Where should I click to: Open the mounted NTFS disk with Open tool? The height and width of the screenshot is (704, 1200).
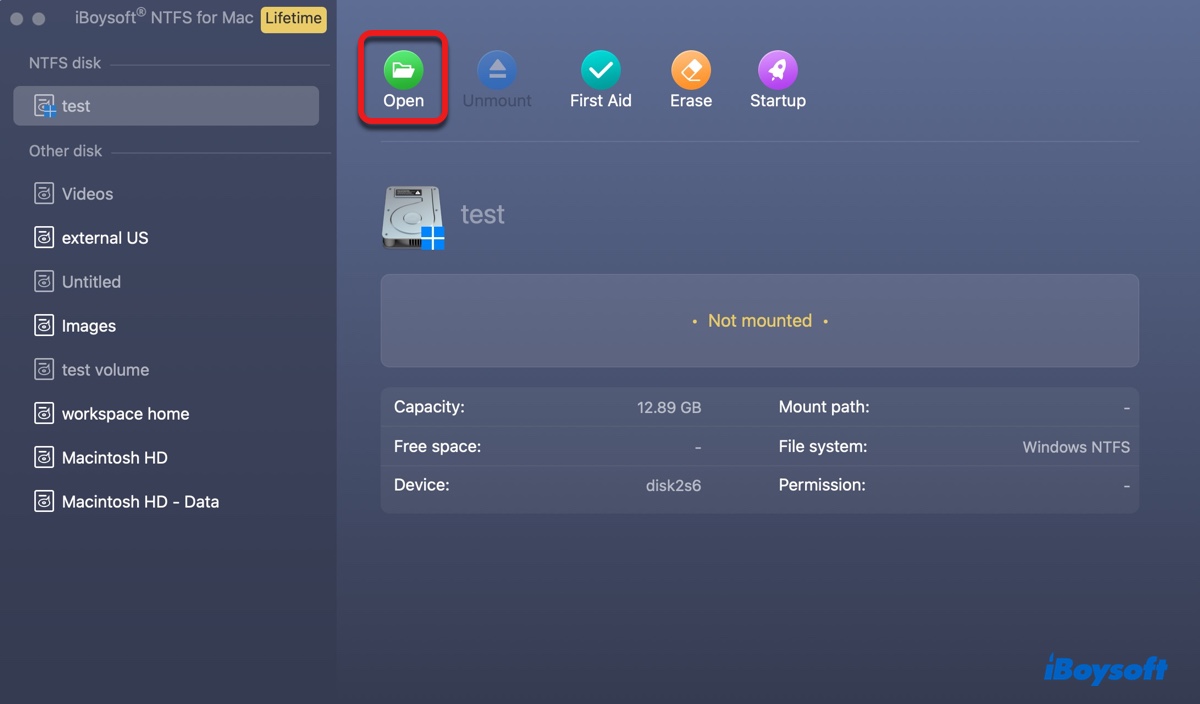coord(402,79)
